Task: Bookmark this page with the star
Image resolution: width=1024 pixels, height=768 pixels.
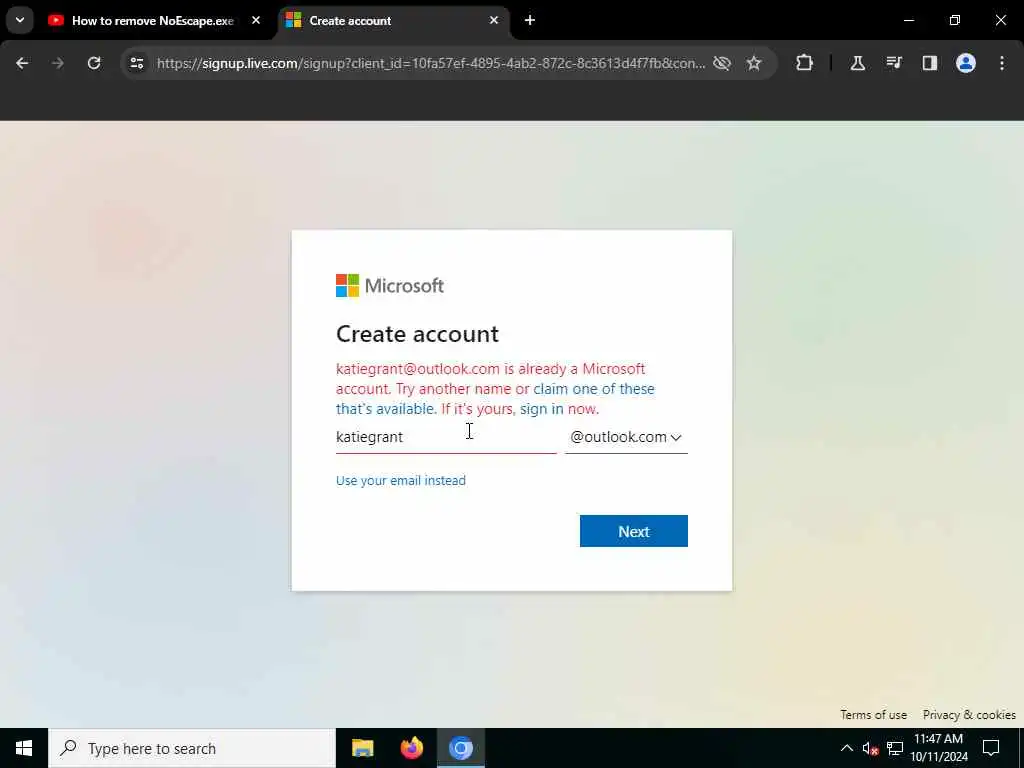Action: (754, 63)
